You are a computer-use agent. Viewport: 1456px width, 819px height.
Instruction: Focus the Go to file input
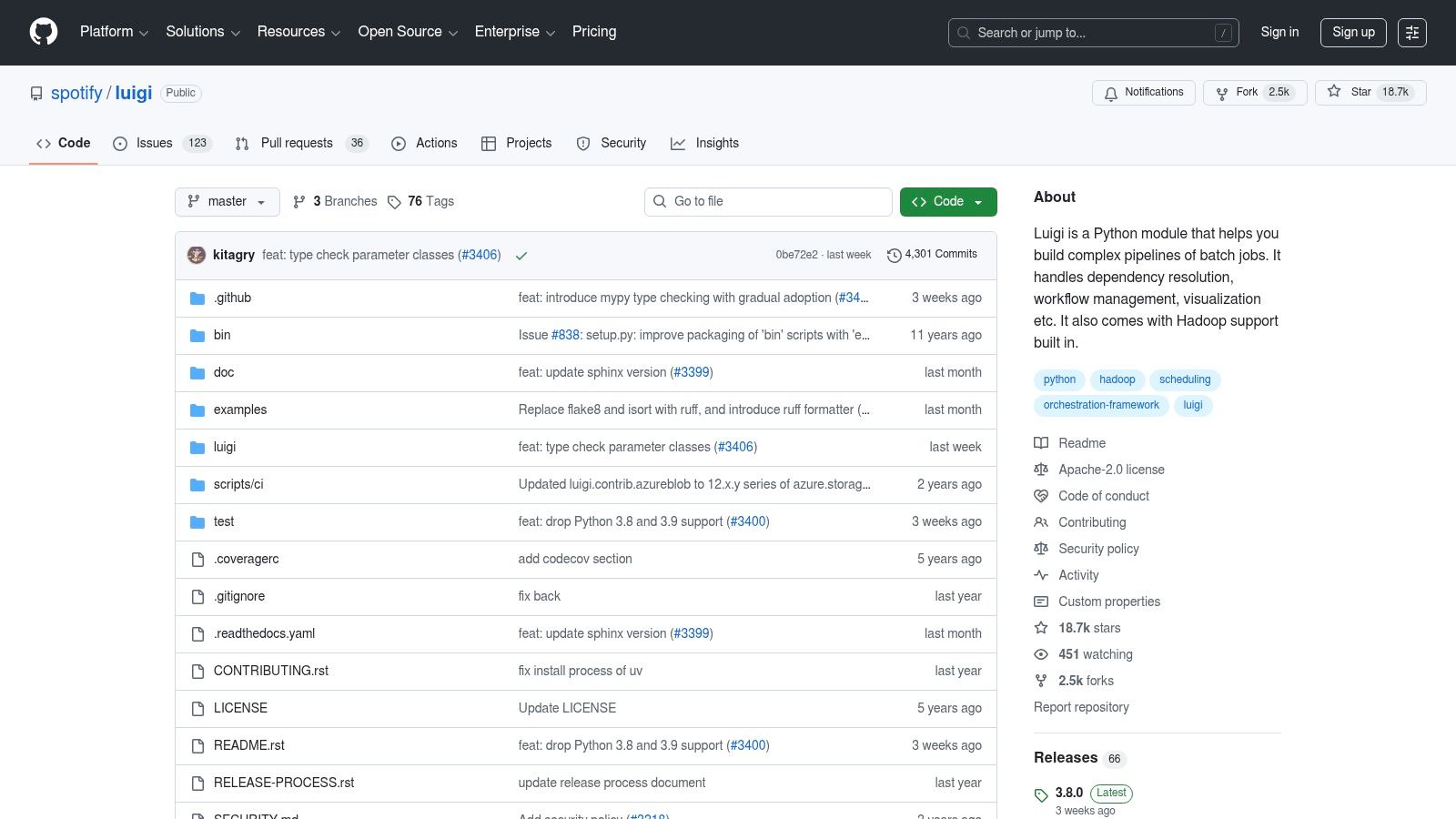click(768, 202)
